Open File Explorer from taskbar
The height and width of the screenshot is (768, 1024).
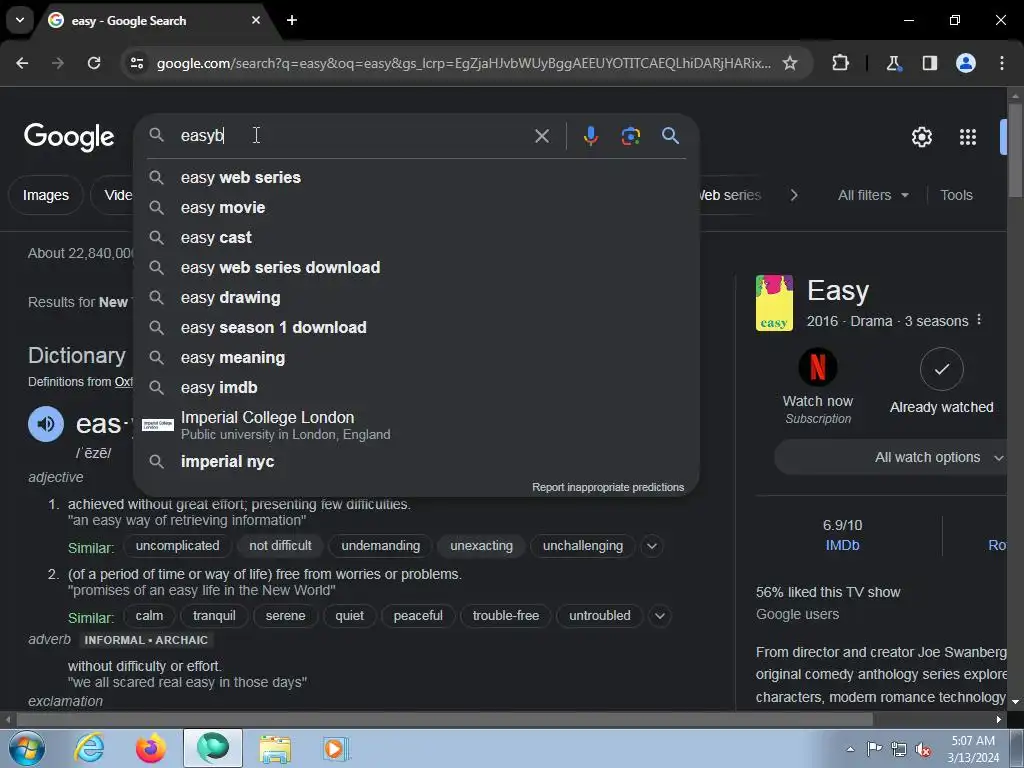[x=275, y=748]
